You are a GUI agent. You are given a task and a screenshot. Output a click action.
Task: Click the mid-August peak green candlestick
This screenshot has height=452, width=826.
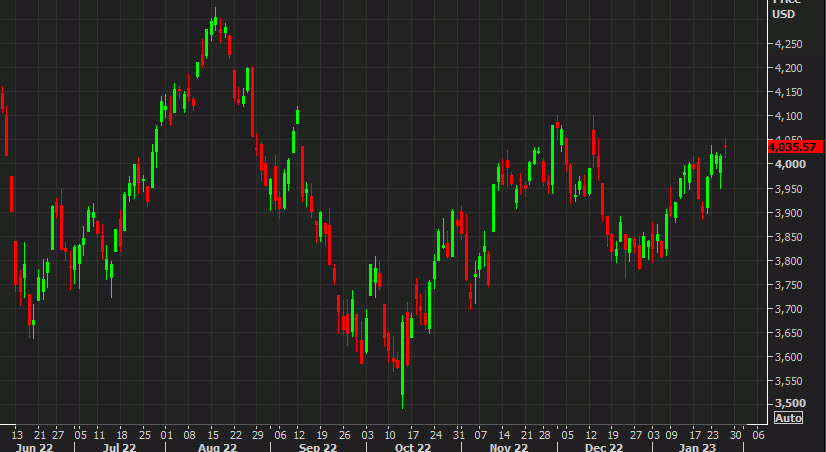point(215,19)
